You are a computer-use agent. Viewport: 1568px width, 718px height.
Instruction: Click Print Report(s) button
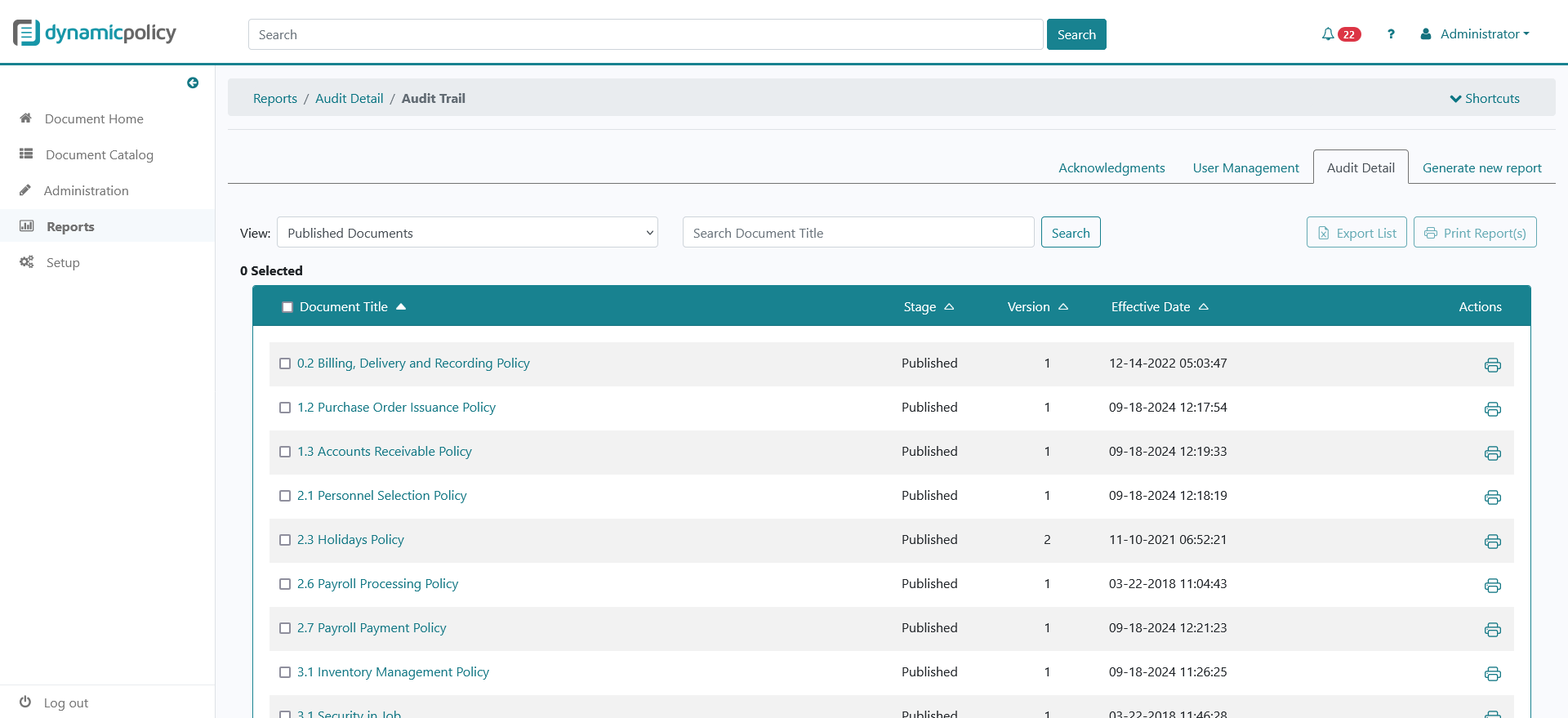click(1475, 233)
